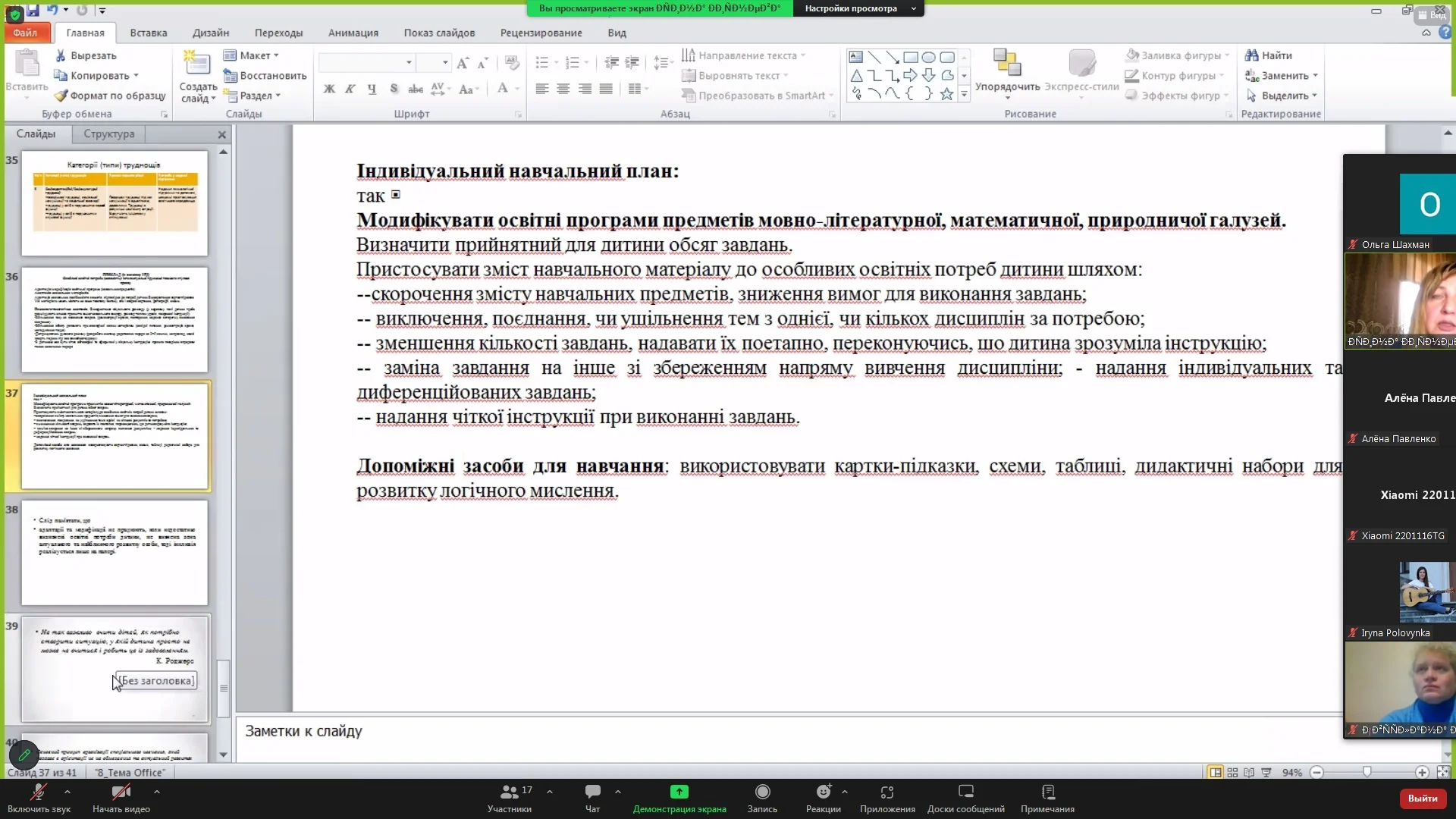Open the Вставка ribbon tab

148,33
